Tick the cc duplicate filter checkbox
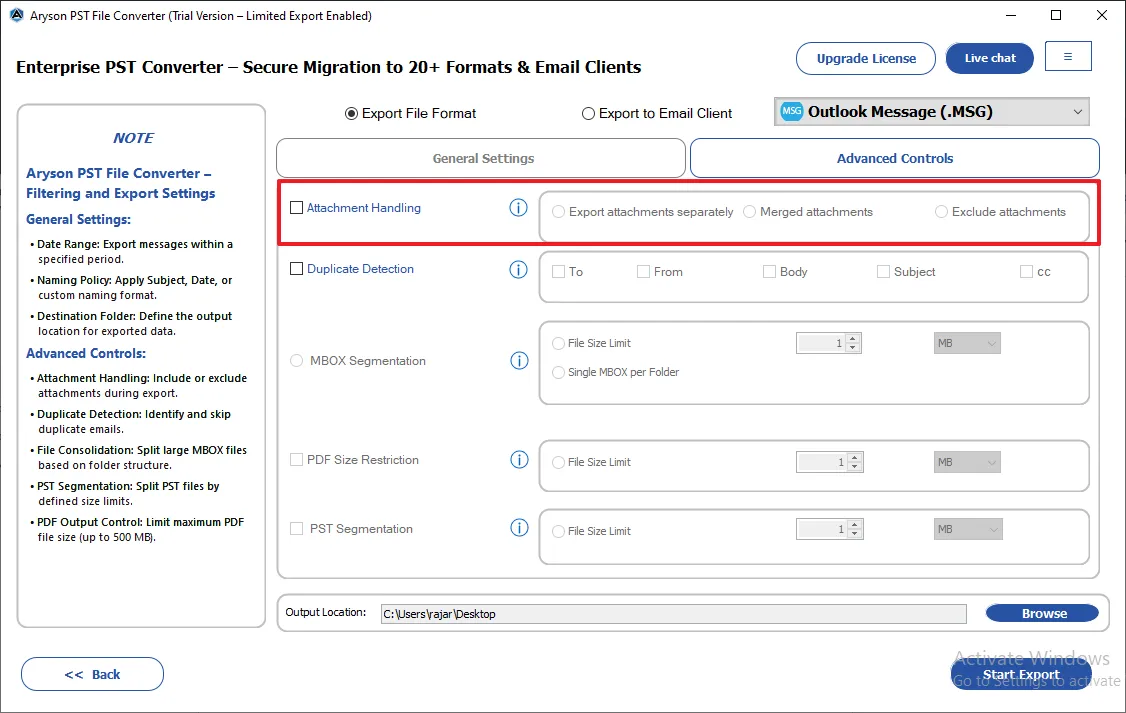 pyautogui.click(x=1026, y=271)
